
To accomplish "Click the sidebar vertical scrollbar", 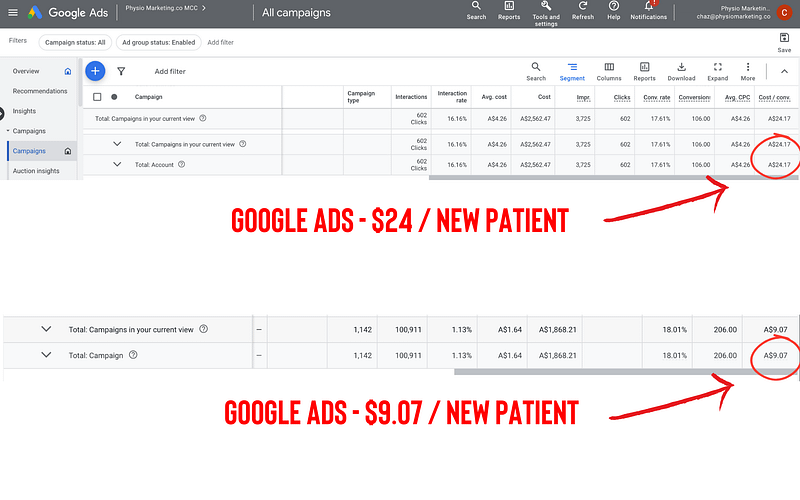I will (x=80, y=82).
